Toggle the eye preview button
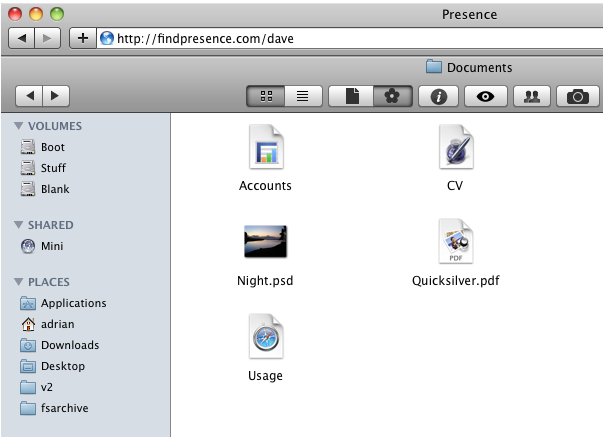The image size is (604, 438). click(x=485, y=96)
